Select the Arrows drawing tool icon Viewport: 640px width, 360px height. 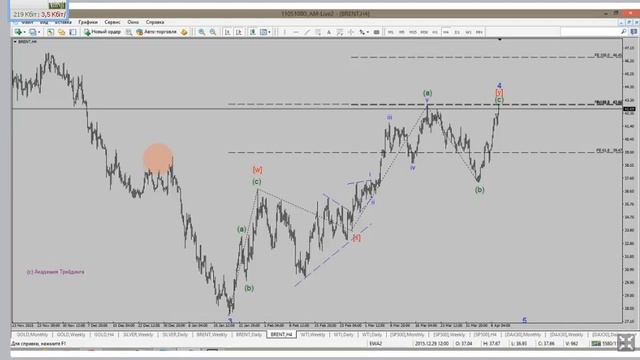(362, 32)
